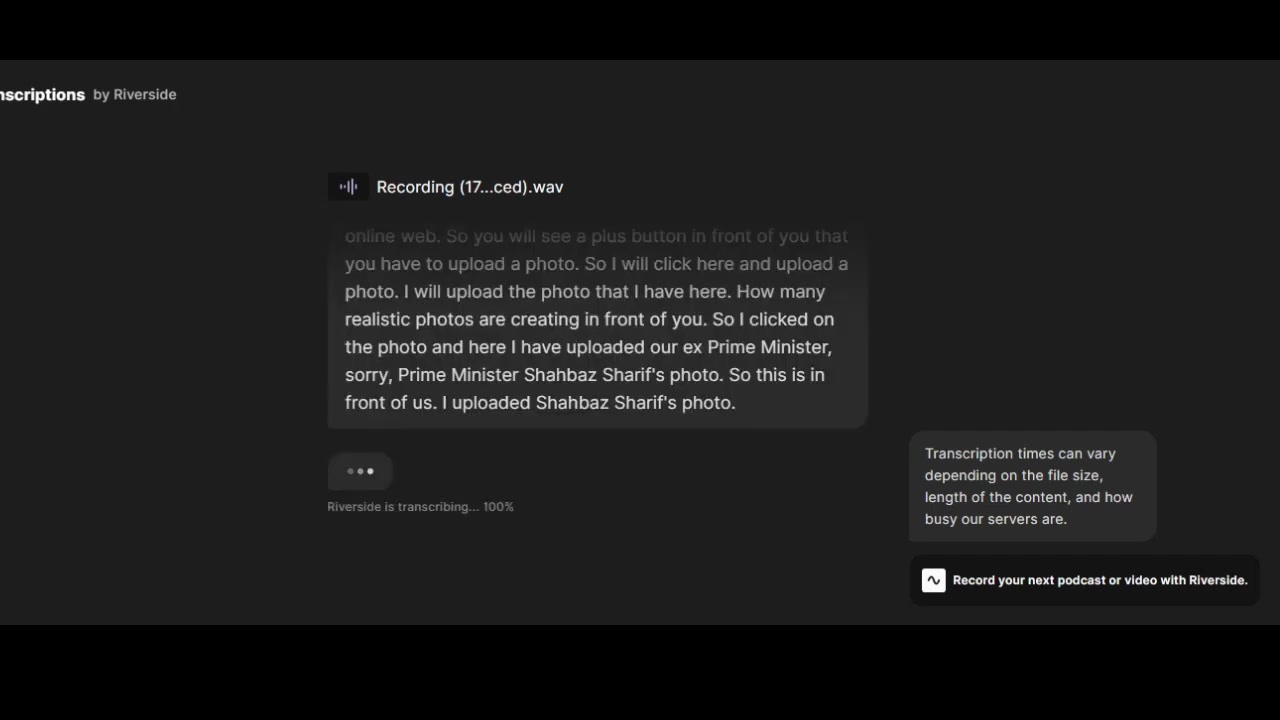Click the 100% transcription progress value

point(498,507)
